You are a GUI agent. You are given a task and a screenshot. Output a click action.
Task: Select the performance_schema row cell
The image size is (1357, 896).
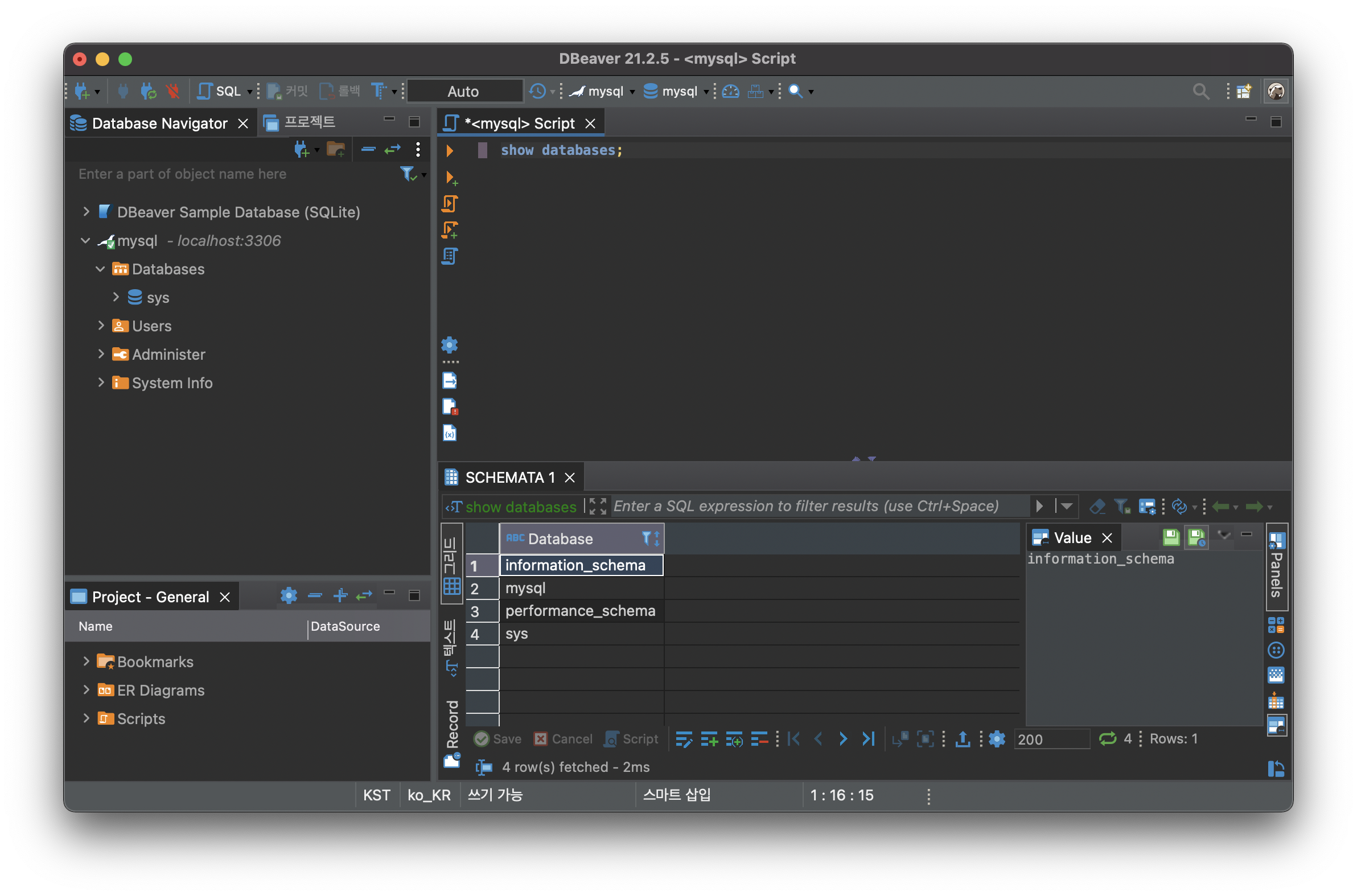[580, 611]
